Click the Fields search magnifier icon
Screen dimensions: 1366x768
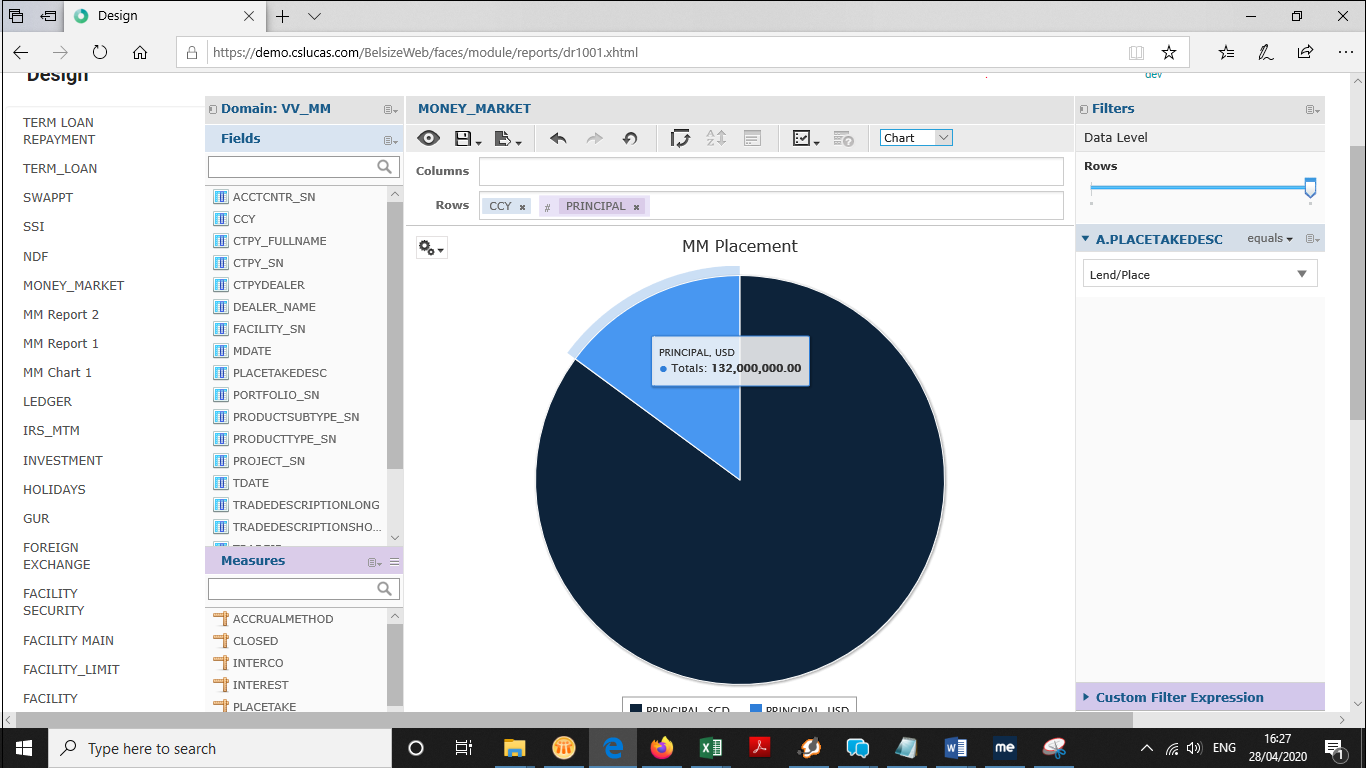click(385, 167)
